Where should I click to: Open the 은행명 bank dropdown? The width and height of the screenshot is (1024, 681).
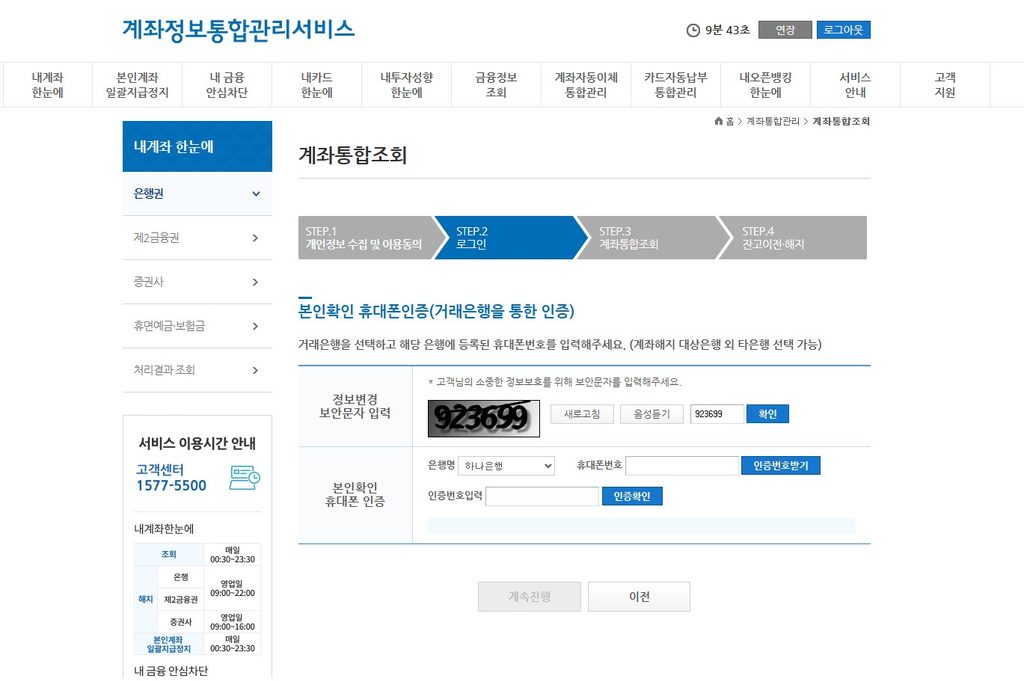(506, 466)
